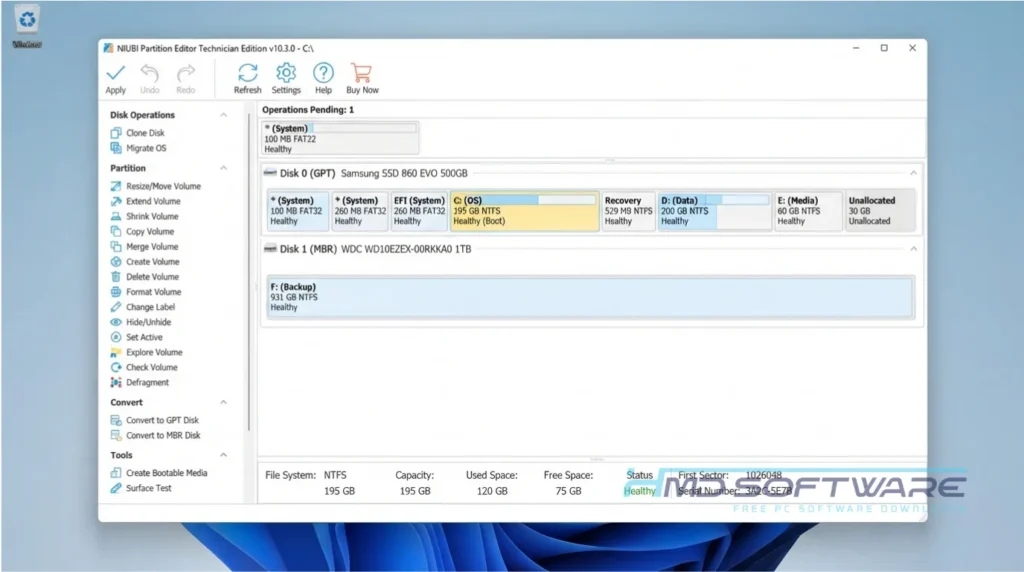
Task: Run Check Volume
Action: (144, 367)
